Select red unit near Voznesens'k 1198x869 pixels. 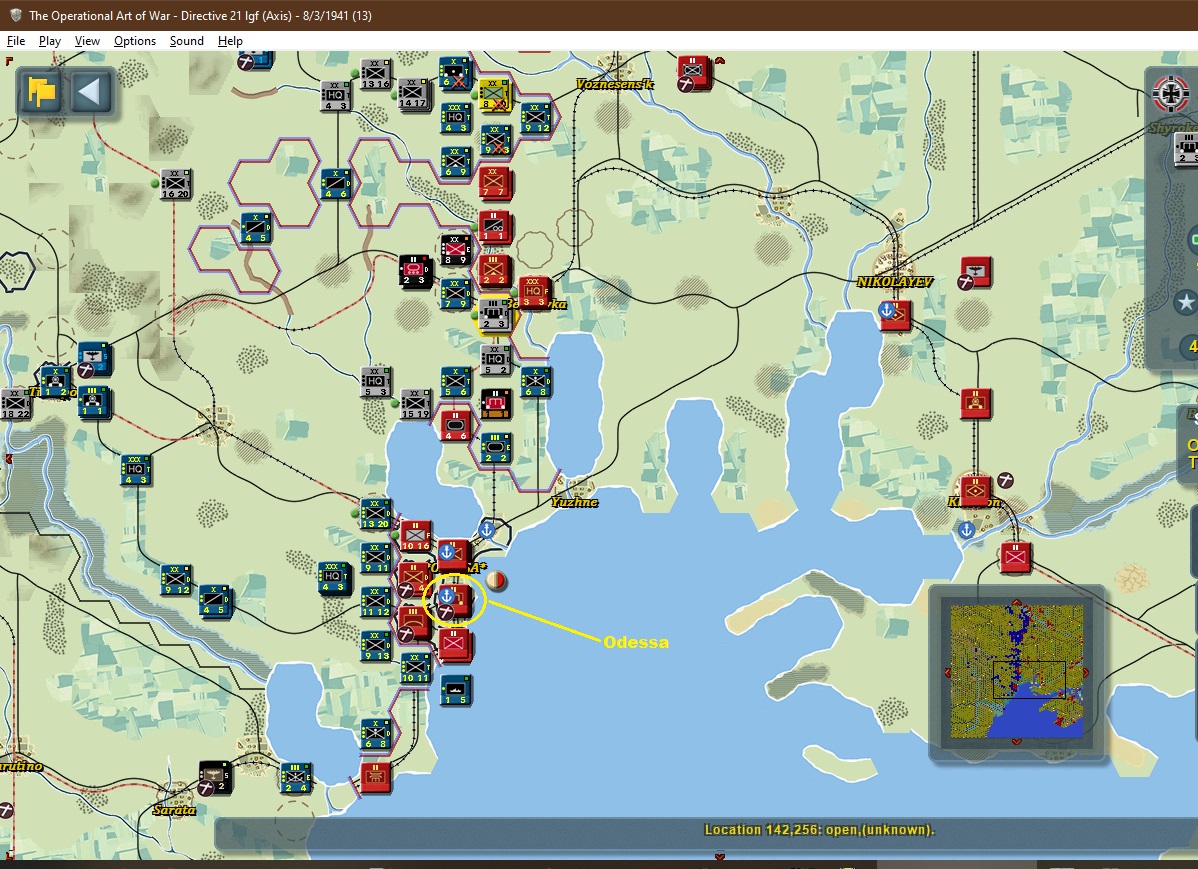click(693, 72)
